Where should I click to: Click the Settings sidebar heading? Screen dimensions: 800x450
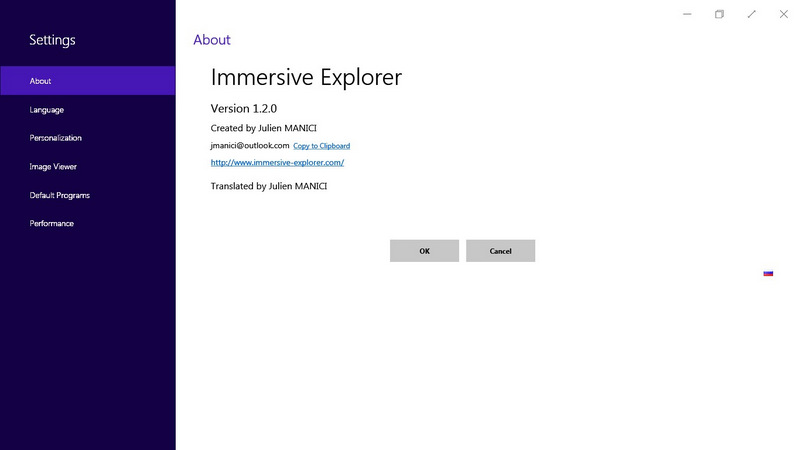tap(52, 40)
